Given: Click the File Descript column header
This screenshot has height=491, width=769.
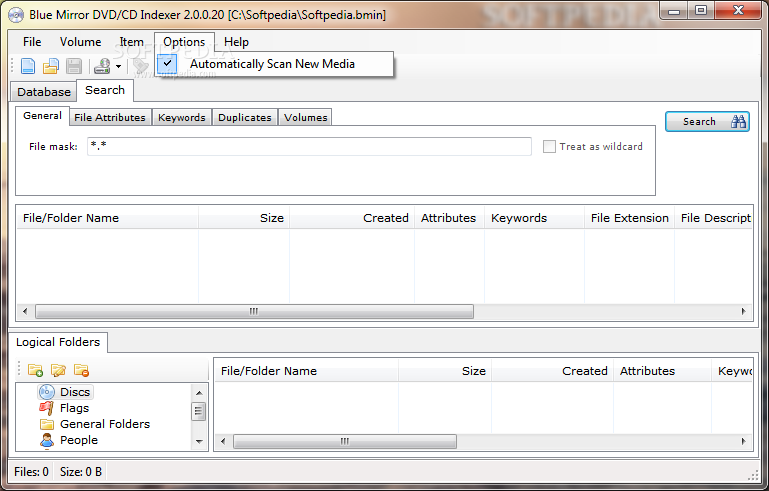Looking at the screenshot, I should click(x=714, y=218).
